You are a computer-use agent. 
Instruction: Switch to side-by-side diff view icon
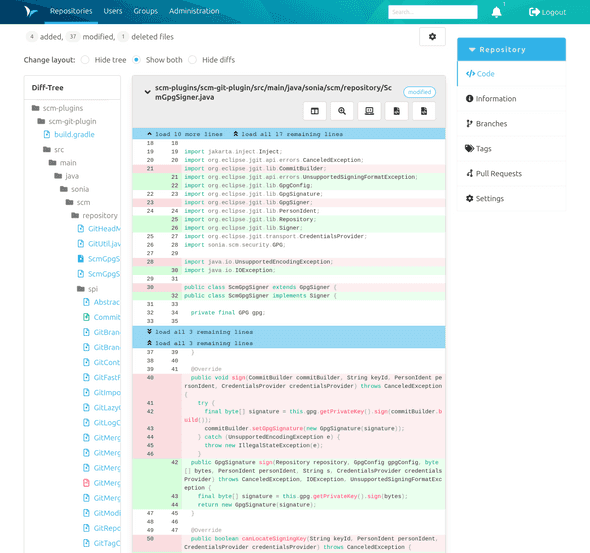[x=315, y=111]
